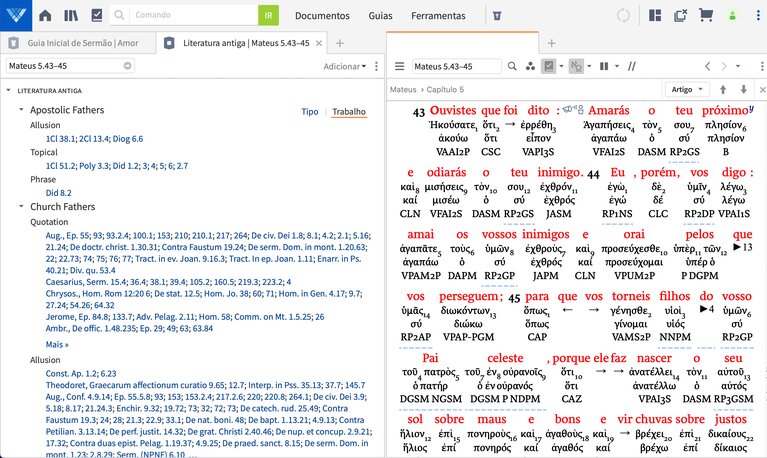
Task: Open the resource panel hamburger menu
Action: (x=400, y=66)
